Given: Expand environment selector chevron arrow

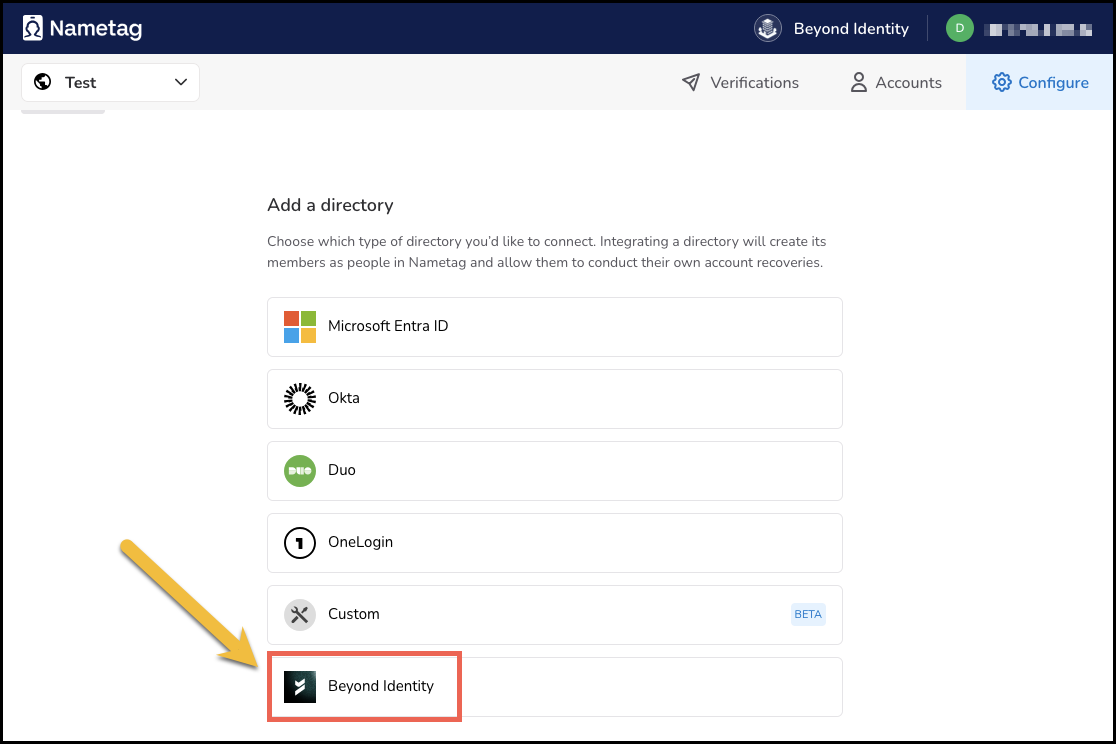Looking at the screenshot, I should 181,82.
